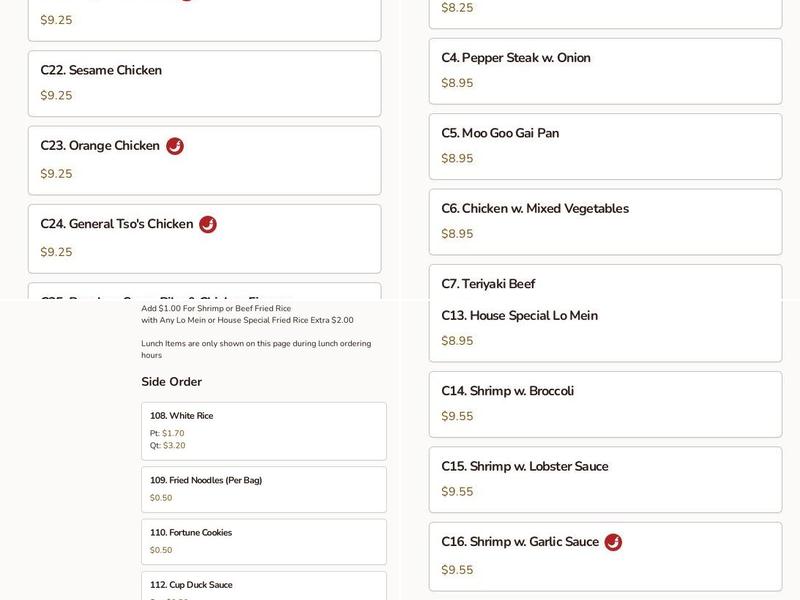Click the C16. Shrimp w. Garlic Sauce item

(604, 554)
